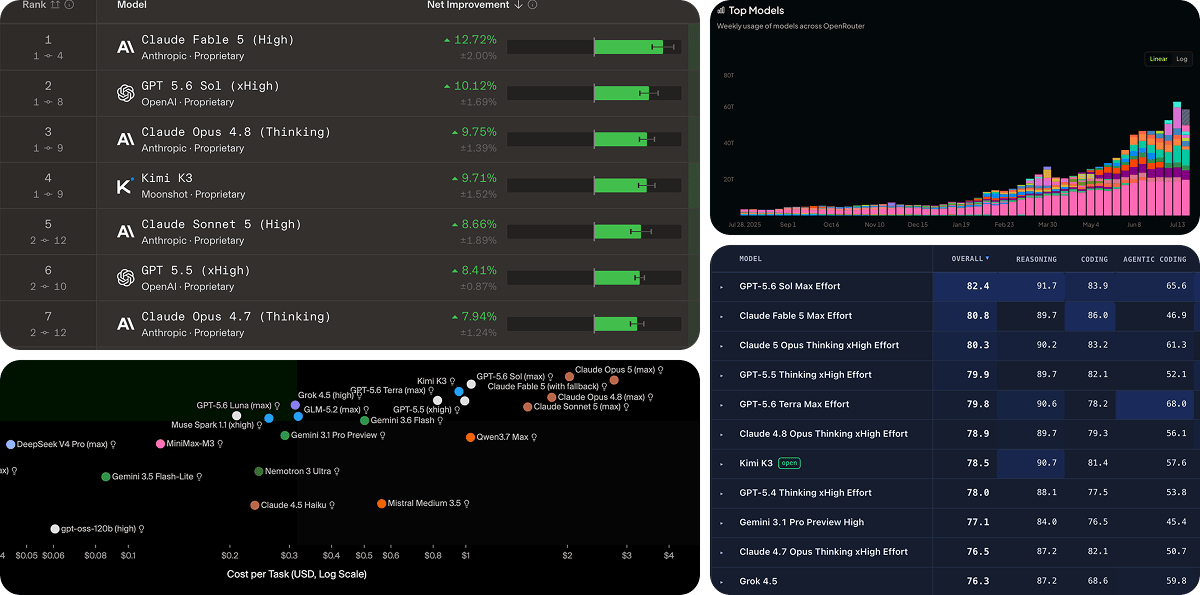Click the lightbulb icon next to Claude Sonnet 5 (max)
The height and width of the screenshot is (595, 1200).
[624, 407]
